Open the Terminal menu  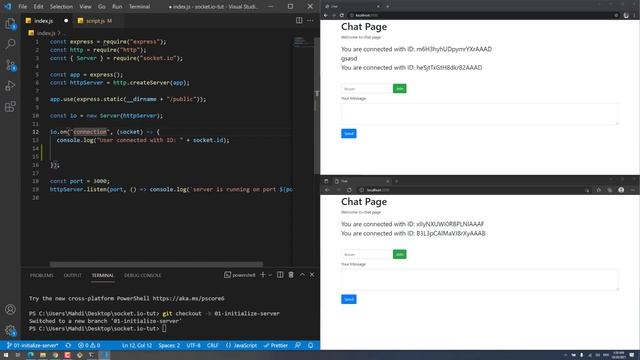pos(139,7)
